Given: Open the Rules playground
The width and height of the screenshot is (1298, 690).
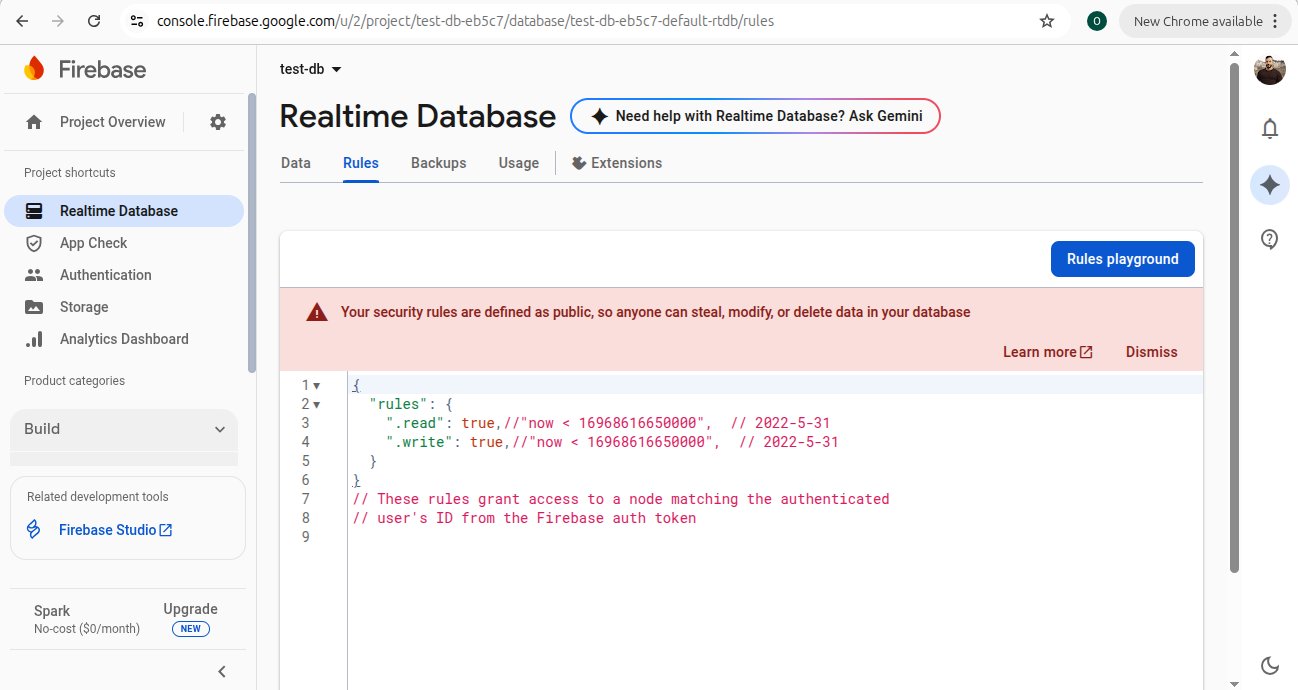Looking at the screenshot, I should pos(1122,259).
